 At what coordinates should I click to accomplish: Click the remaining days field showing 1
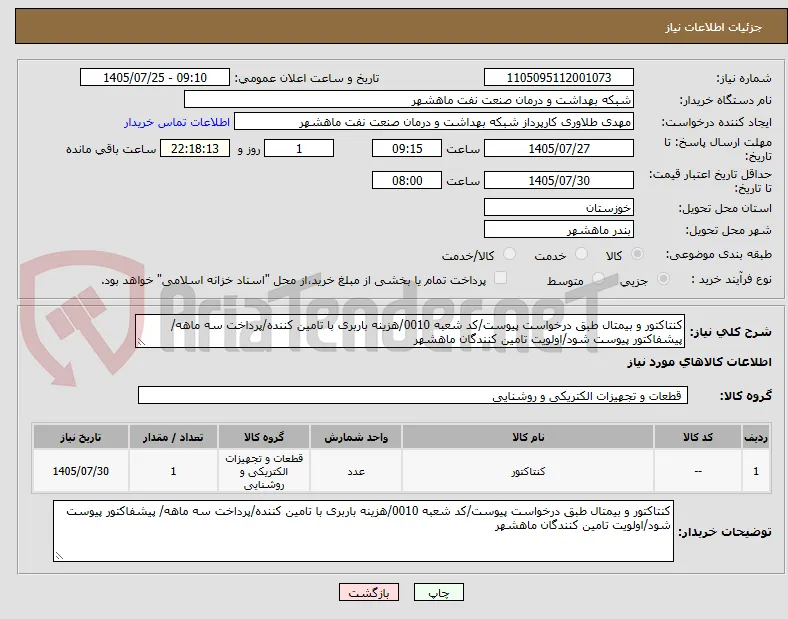(x=299, y=148)
